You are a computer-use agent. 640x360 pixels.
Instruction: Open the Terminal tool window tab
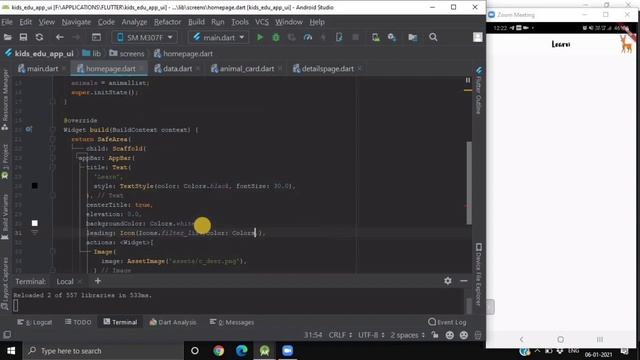tap(120, 322)
